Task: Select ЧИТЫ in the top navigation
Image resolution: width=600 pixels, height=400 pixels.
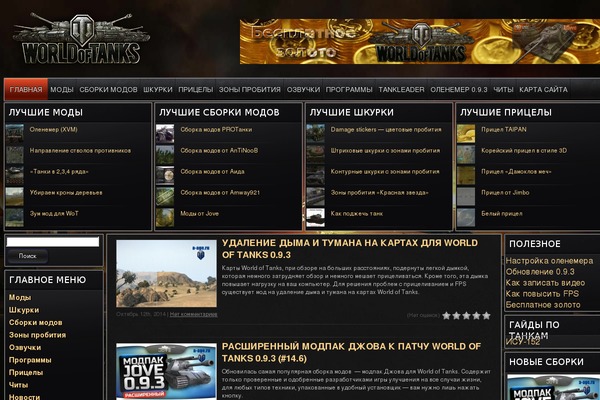Action: 503,90
